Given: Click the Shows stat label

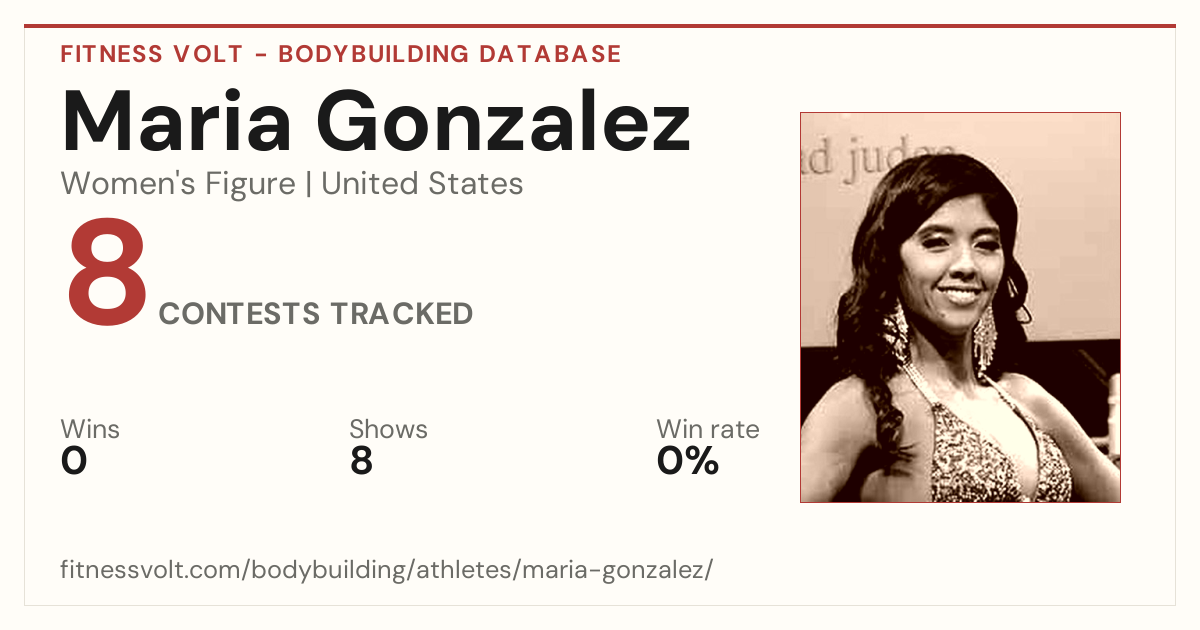Looking at the screenshot, I should coord(388,429).
